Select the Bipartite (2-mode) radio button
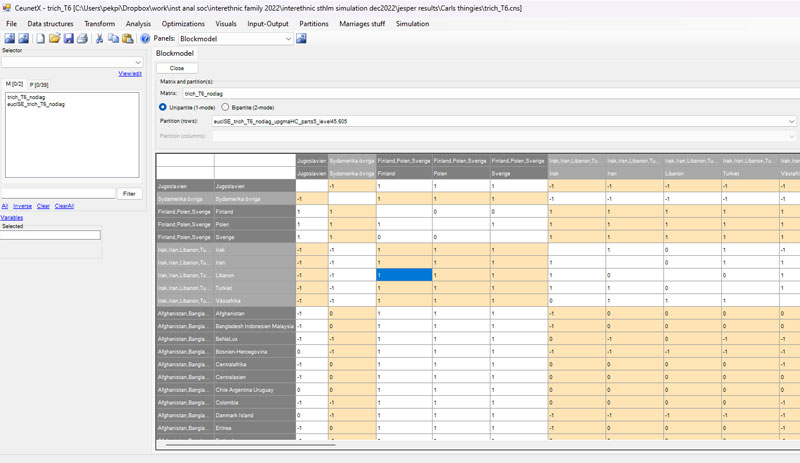 pyautogui.click(x=226, y=107)
